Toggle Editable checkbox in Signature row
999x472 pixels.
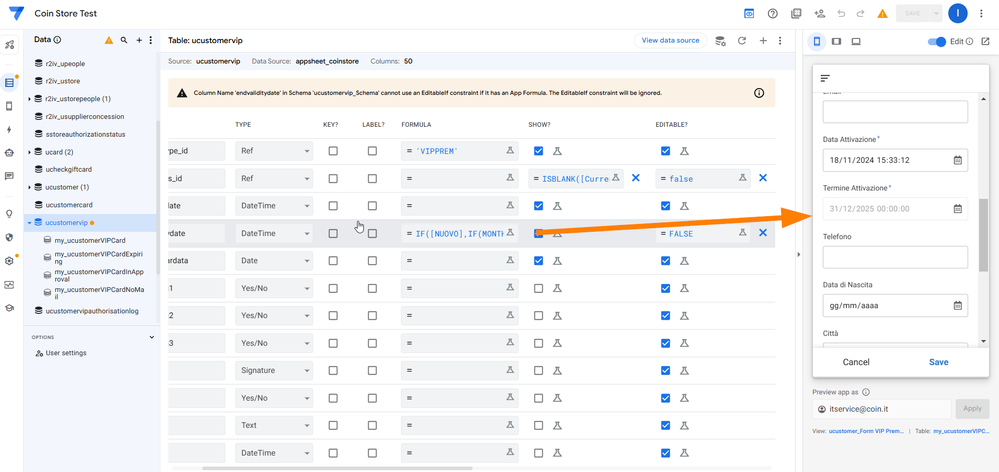pyautogui.click(x=666, y=370)
